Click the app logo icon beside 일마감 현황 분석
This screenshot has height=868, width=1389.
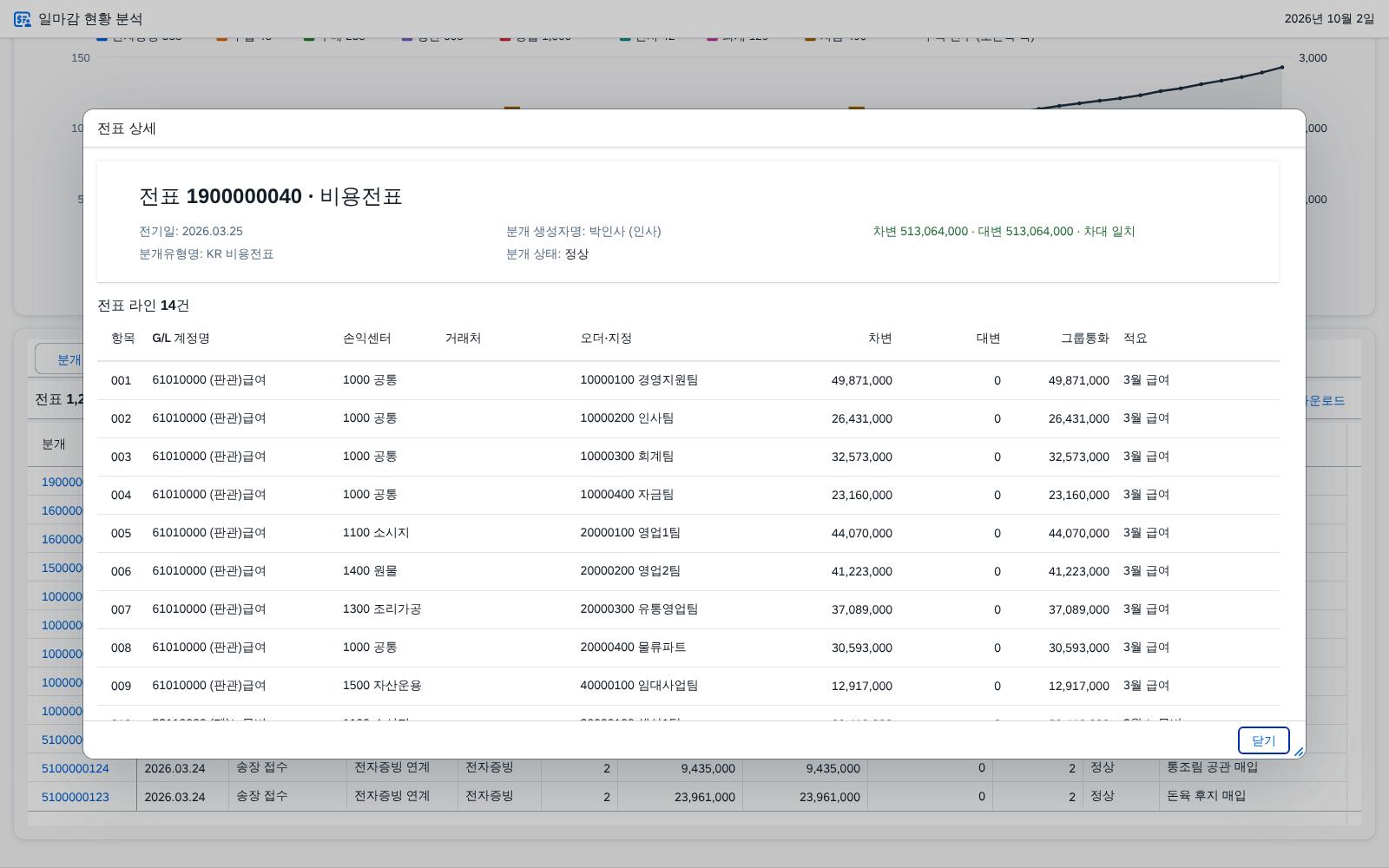click(23, 19)
